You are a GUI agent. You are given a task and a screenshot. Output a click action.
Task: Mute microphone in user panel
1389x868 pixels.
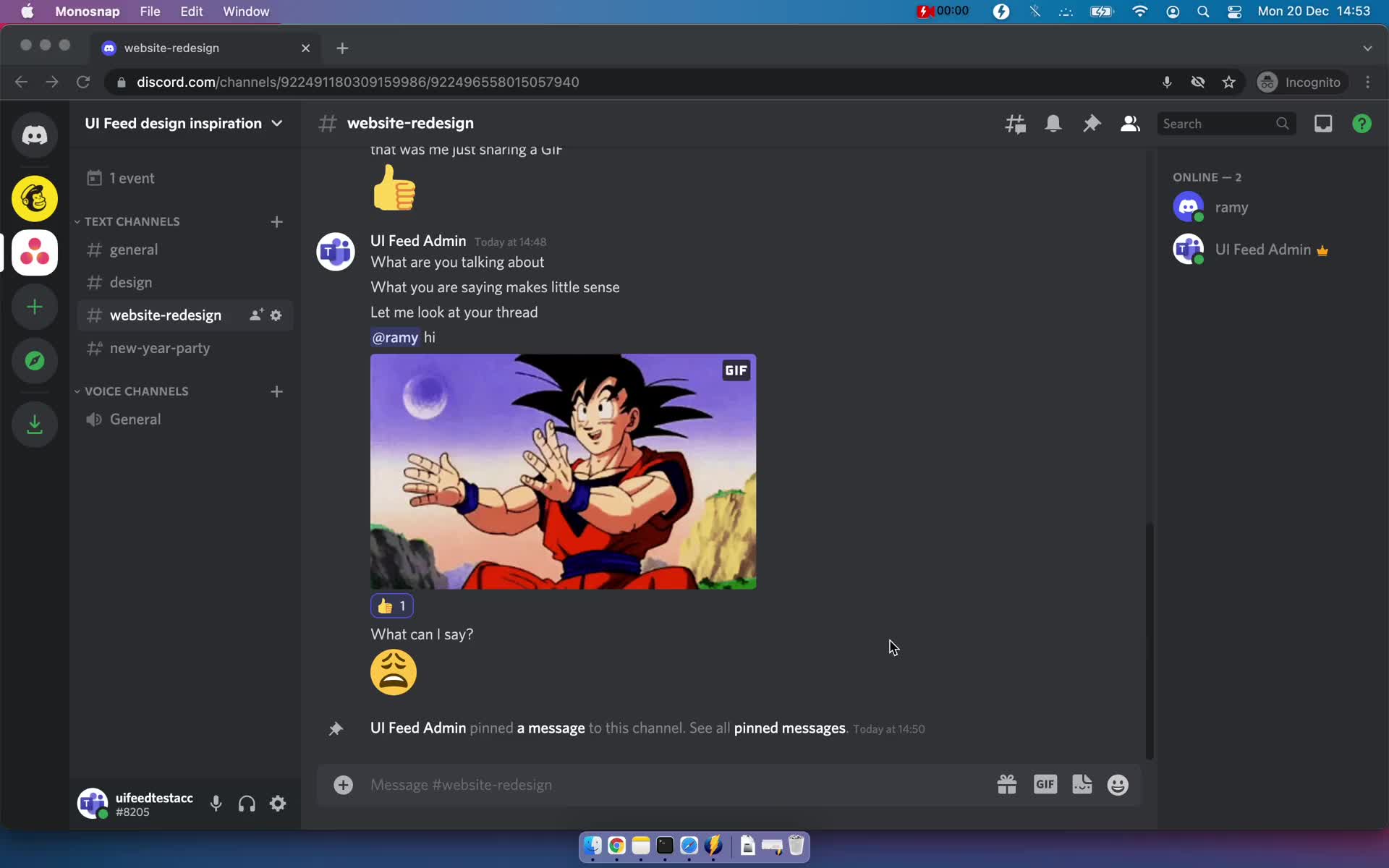point(216,804)
